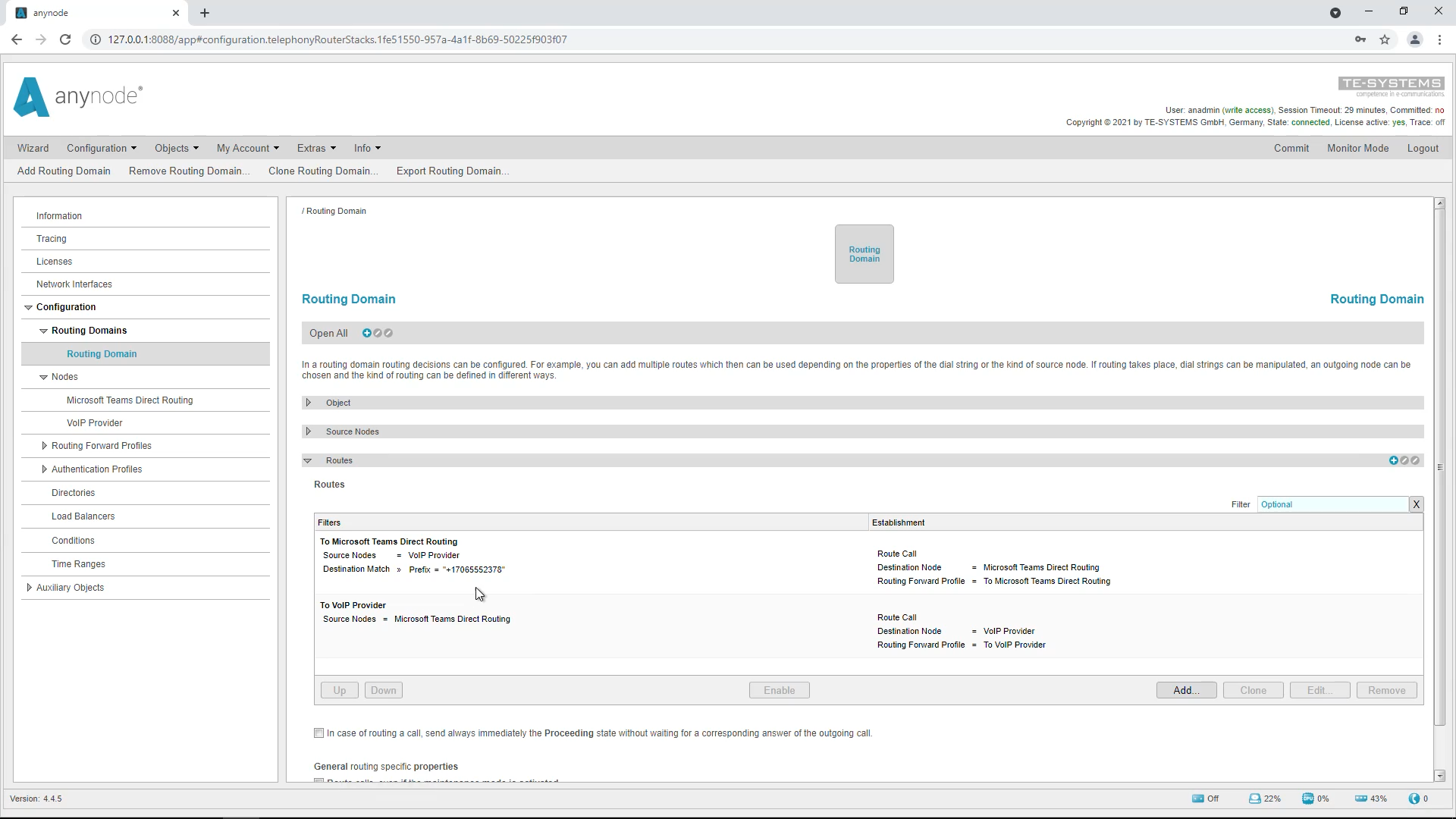Viewport: 1456px width, 819px height.
Task: Click the CPU usage status icon
Action: click(x=1307, y=799)
